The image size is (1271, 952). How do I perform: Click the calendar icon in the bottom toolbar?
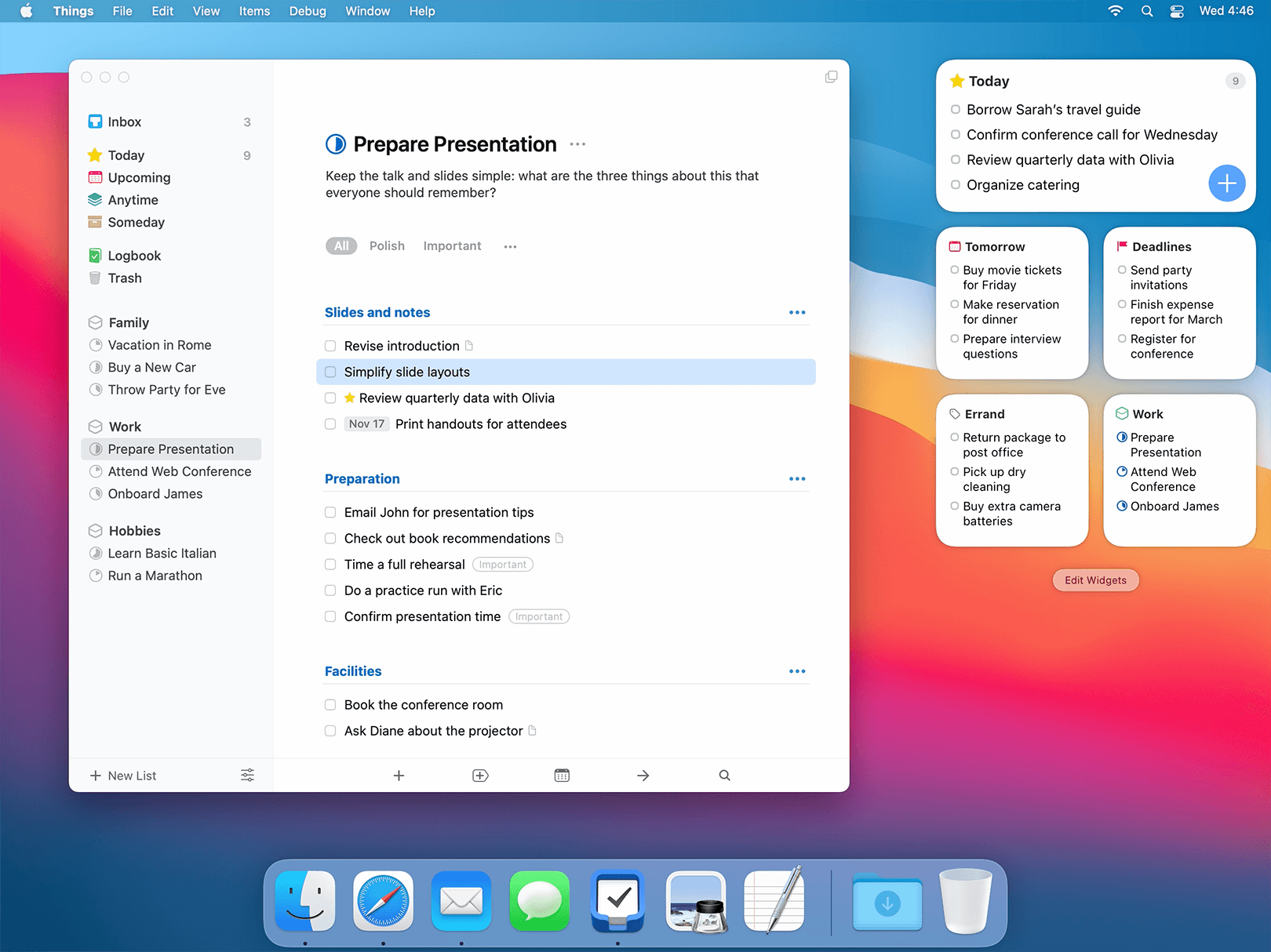[x=561, y=775]
